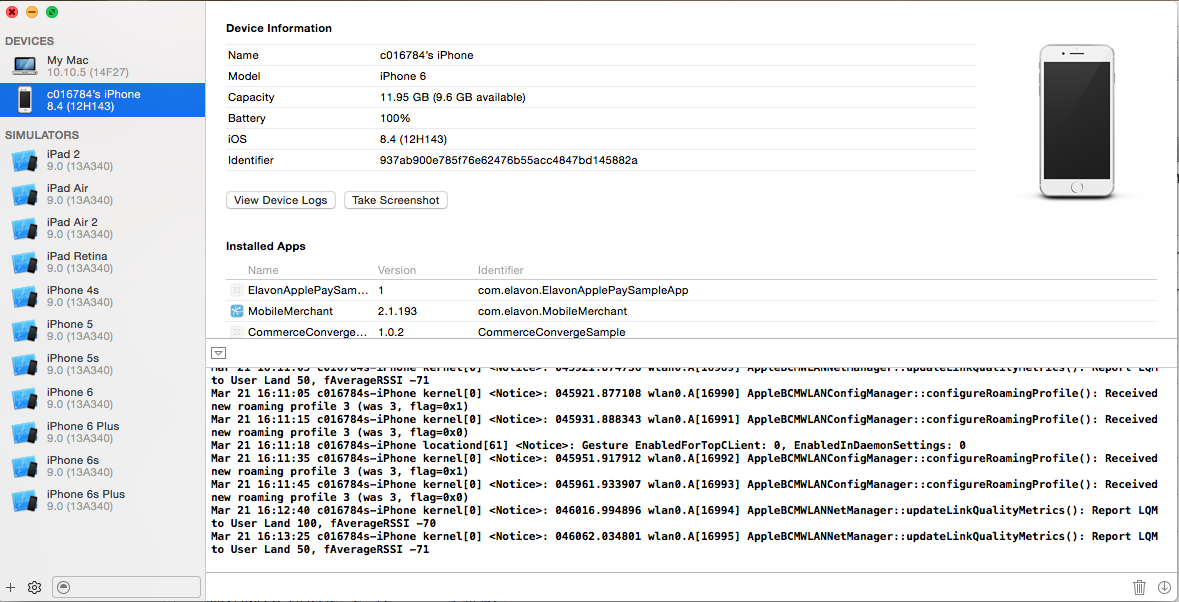Image resolution: width=1179 pixels, height=602 pixels.
Task: Click the yellow minimize window button
Action: [x=32, y=12]
